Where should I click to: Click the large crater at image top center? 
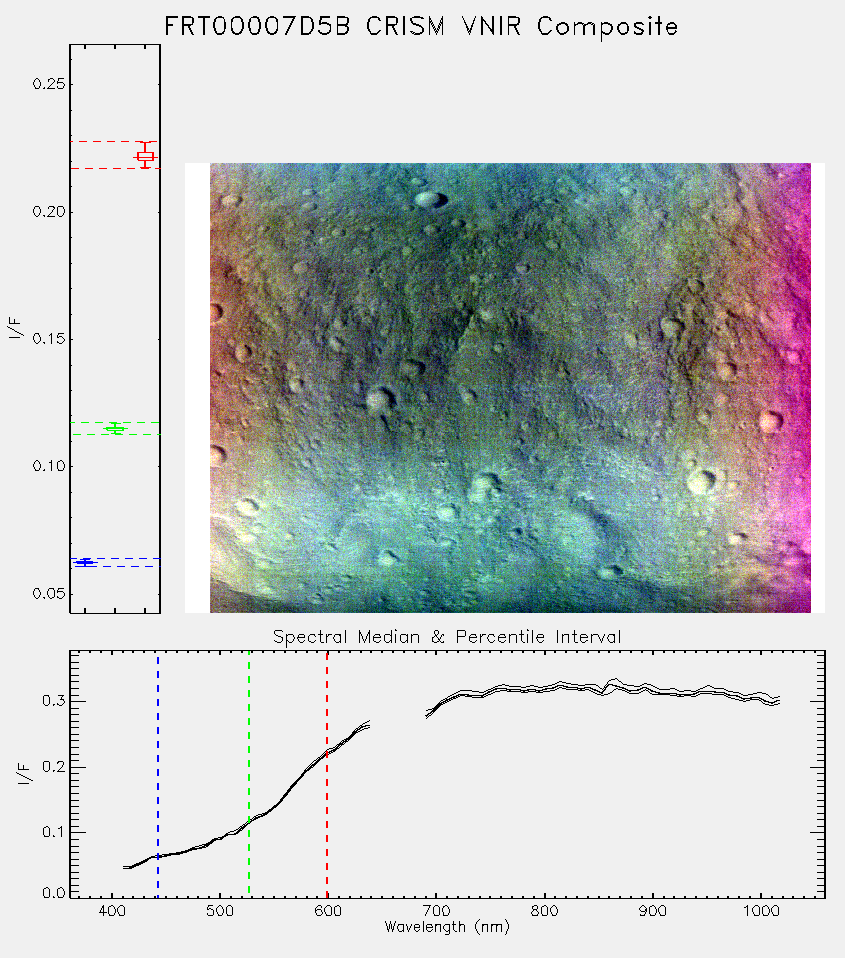click(430, 199)
